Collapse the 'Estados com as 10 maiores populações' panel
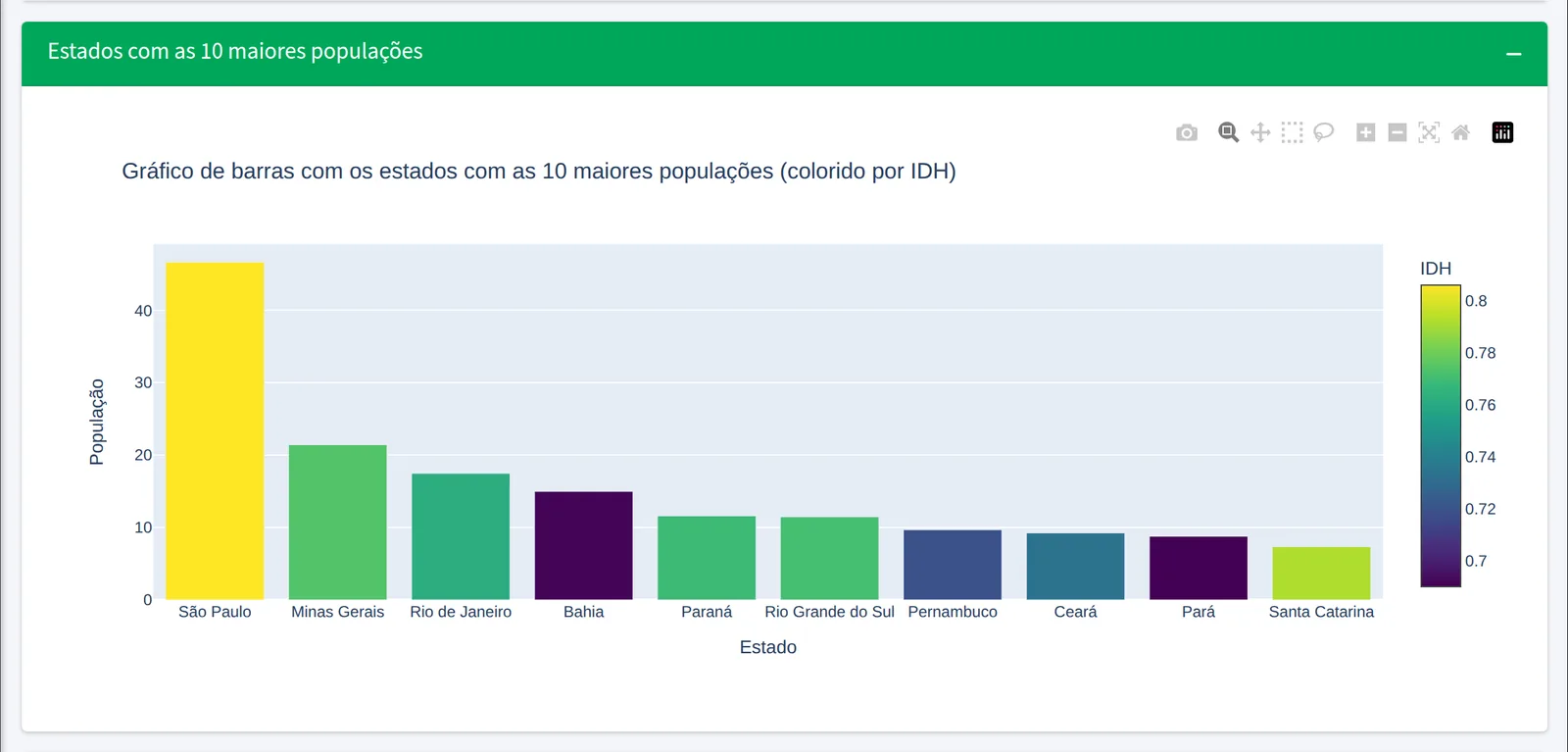The image size is (1568, 752). click(1514, 54)
